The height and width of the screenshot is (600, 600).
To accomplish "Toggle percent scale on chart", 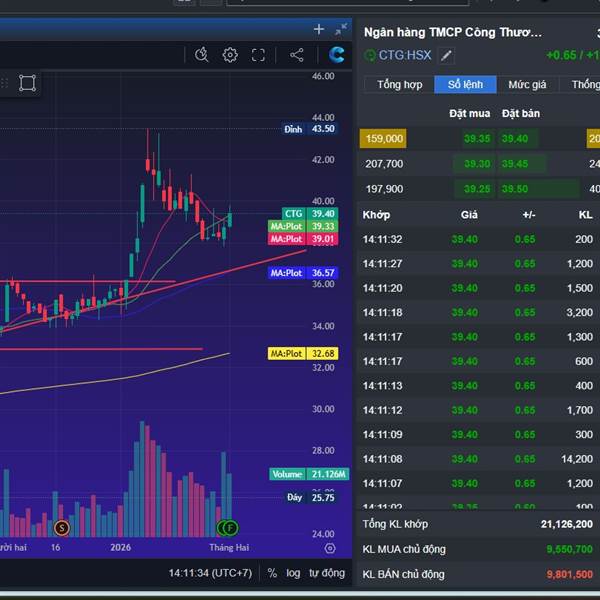I will 272,573.
